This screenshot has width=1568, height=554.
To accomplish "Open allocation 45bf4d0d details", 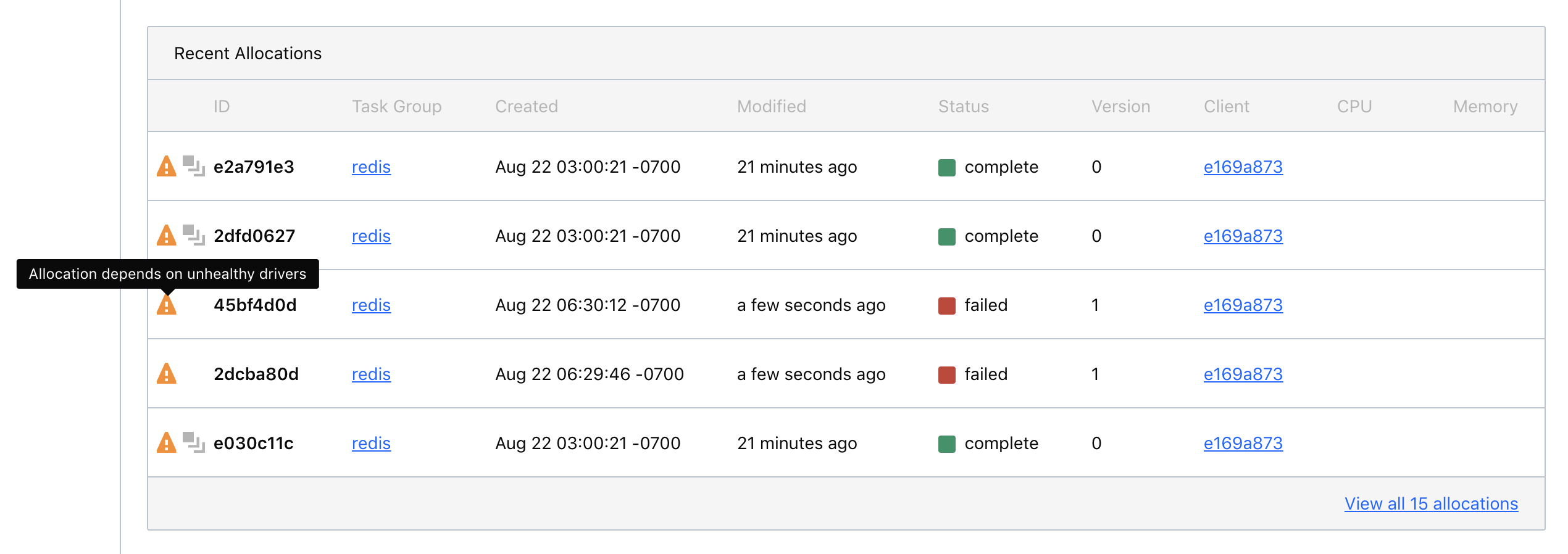I will coord(255,305).
